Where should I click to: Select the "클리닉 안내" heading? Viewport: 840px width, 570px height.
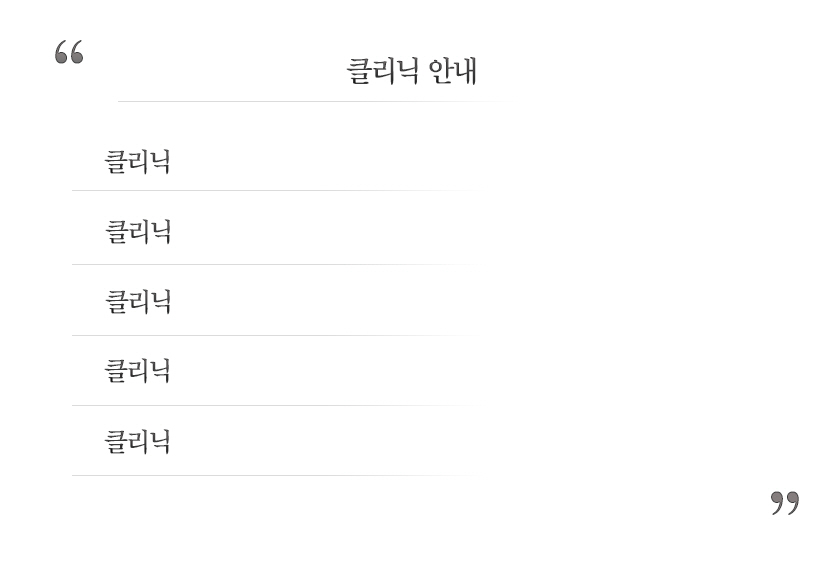pyautogui.click(x=412, y=71)
